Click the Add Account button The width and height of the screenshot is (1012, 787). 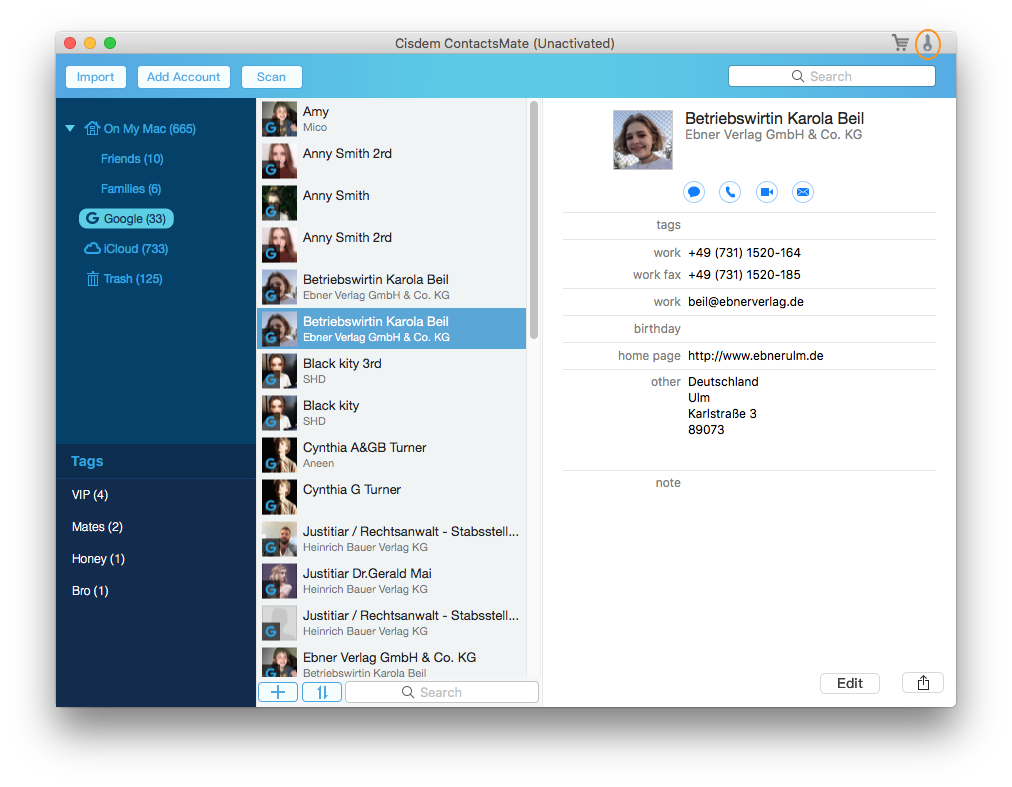[x=183, y=77]
